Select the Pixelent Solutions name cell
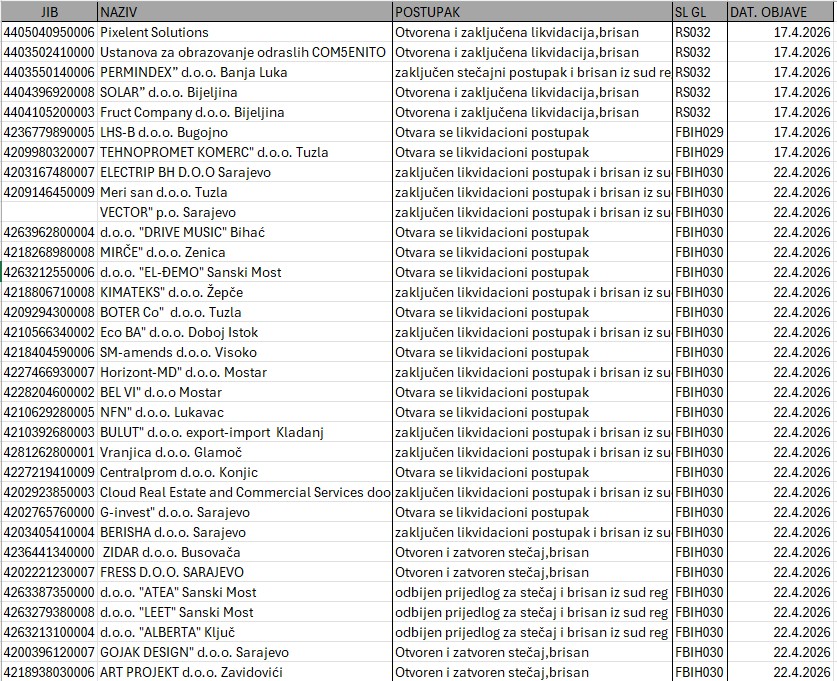This screenshot has width=837, height=681. 244,32
